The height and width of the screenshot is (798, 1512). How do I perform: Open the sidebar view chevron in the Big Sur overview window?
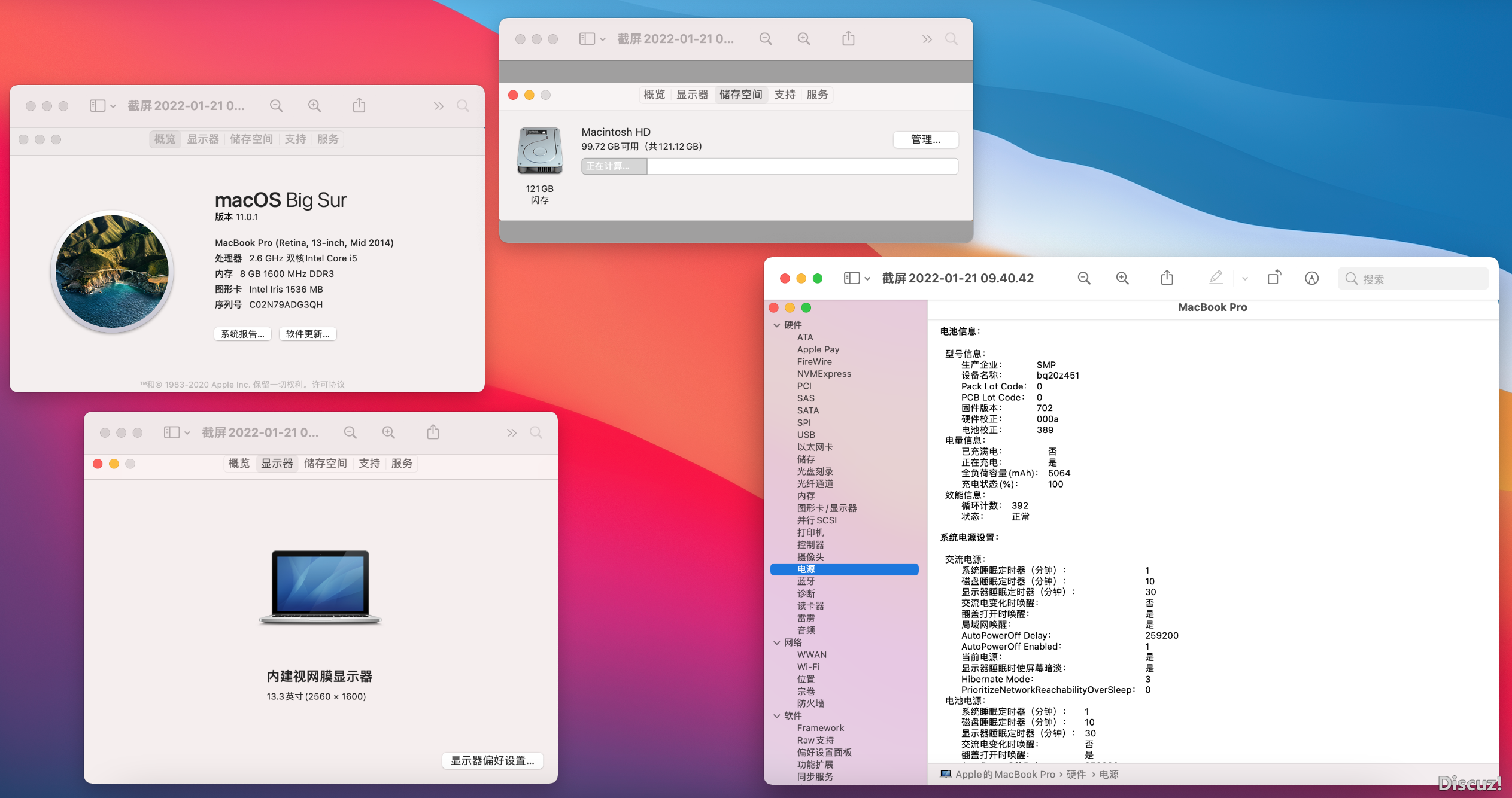pyautogui.click(x=113, y=106)
